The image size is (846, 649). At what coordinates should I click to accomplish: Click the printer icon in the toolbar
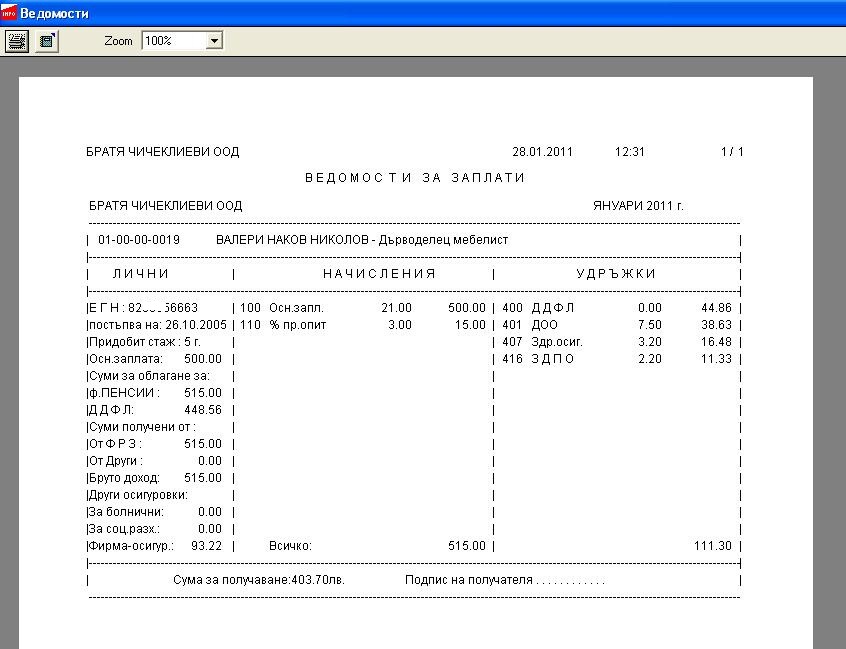coord(16,41)
